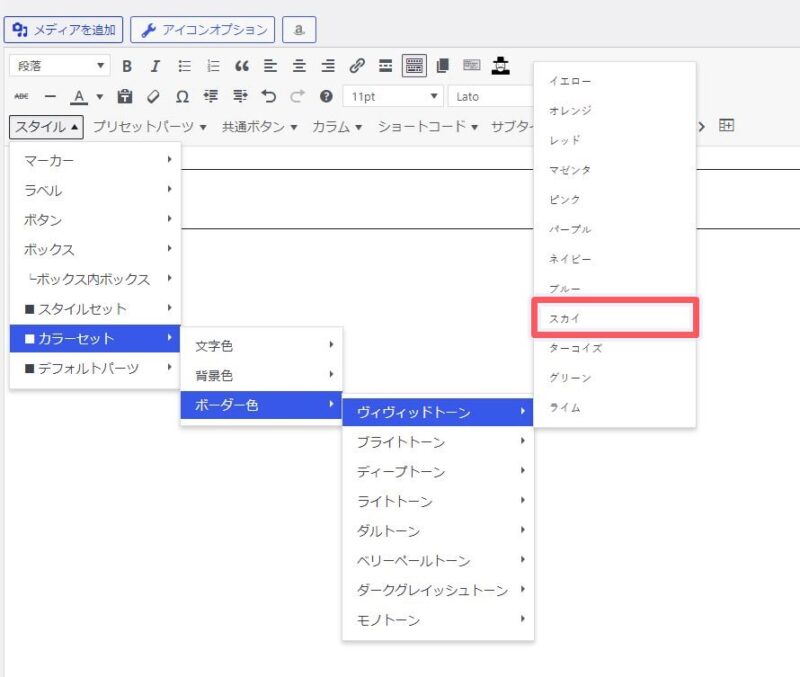Open the special character omega tool

(x=182, y=96)
